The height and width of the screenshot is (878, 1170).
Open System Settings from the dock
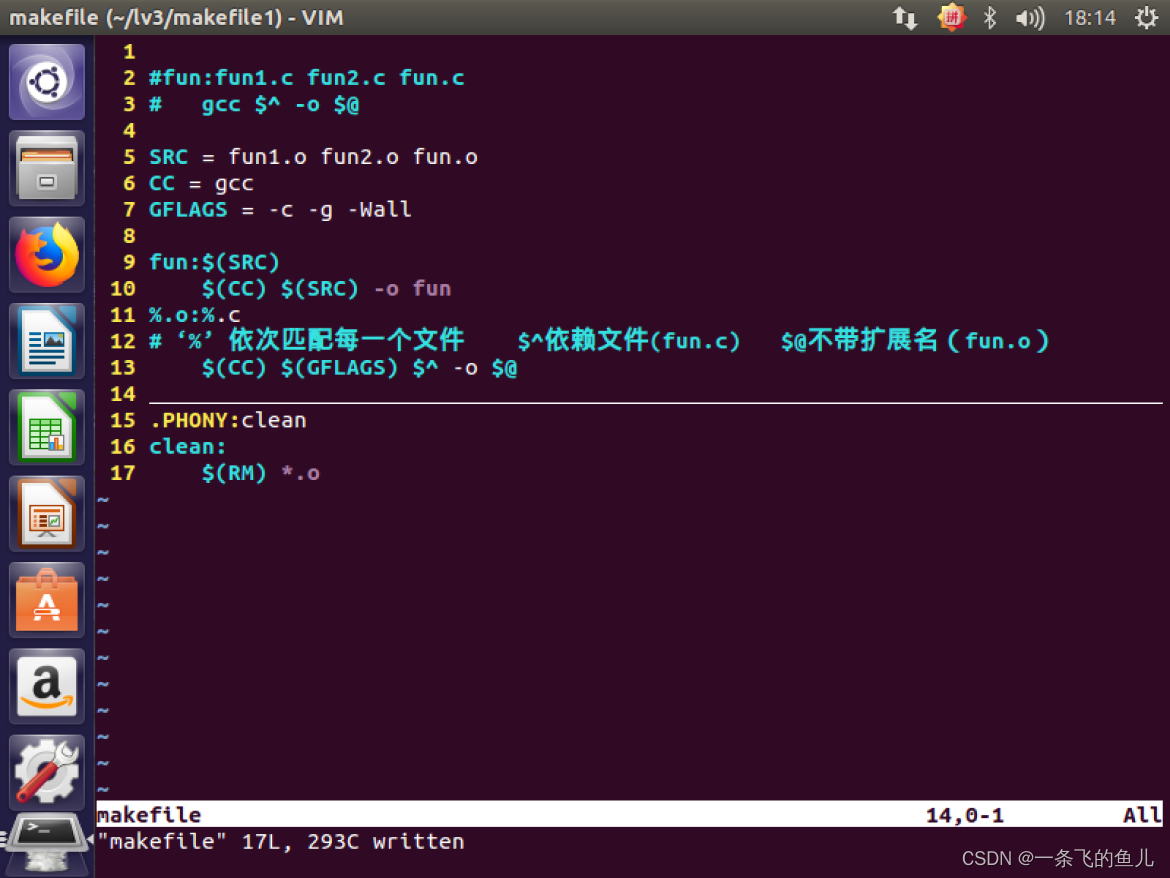tap(46, 772)
